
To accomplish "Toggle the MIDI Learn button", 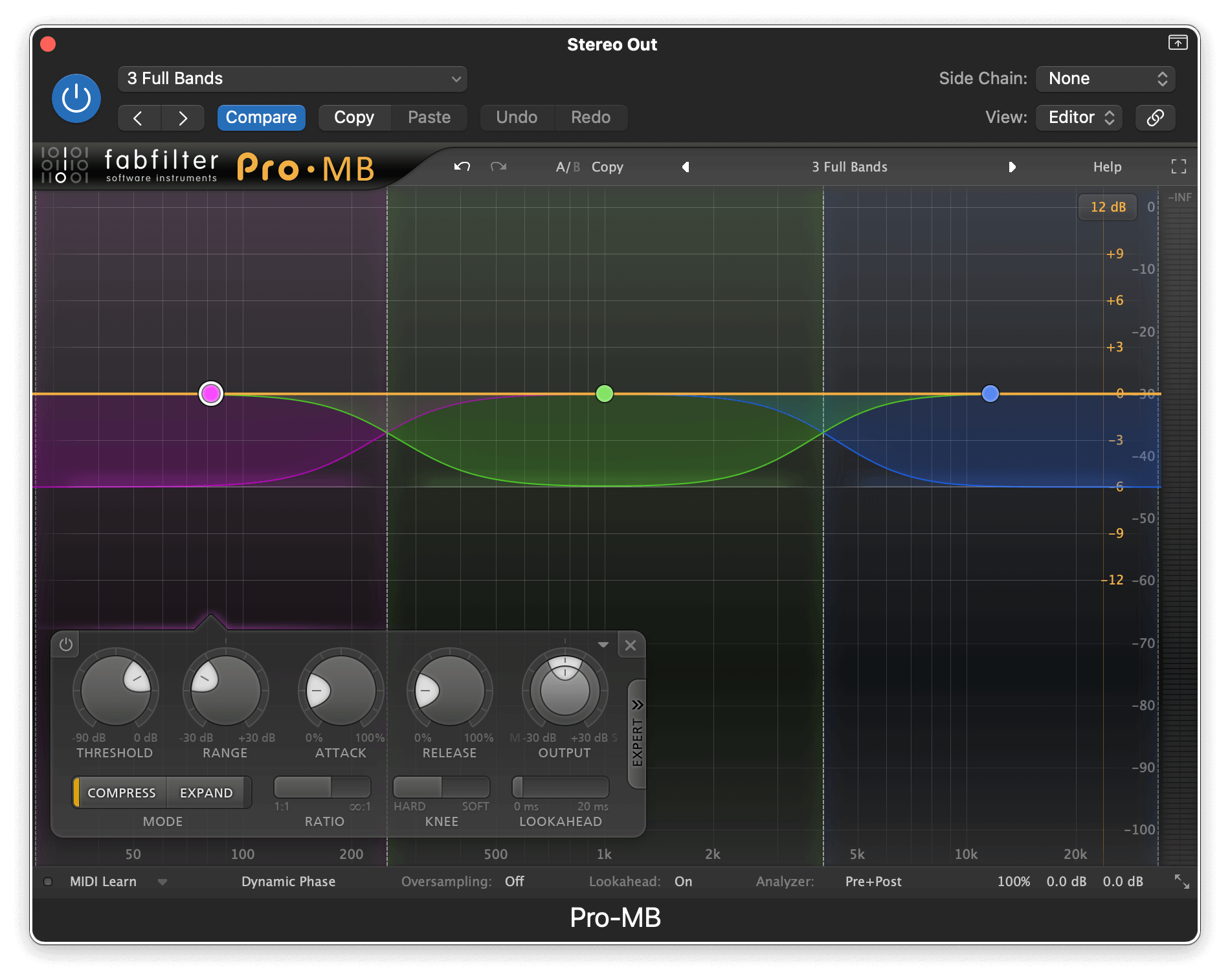I will [x=103, y=882].
